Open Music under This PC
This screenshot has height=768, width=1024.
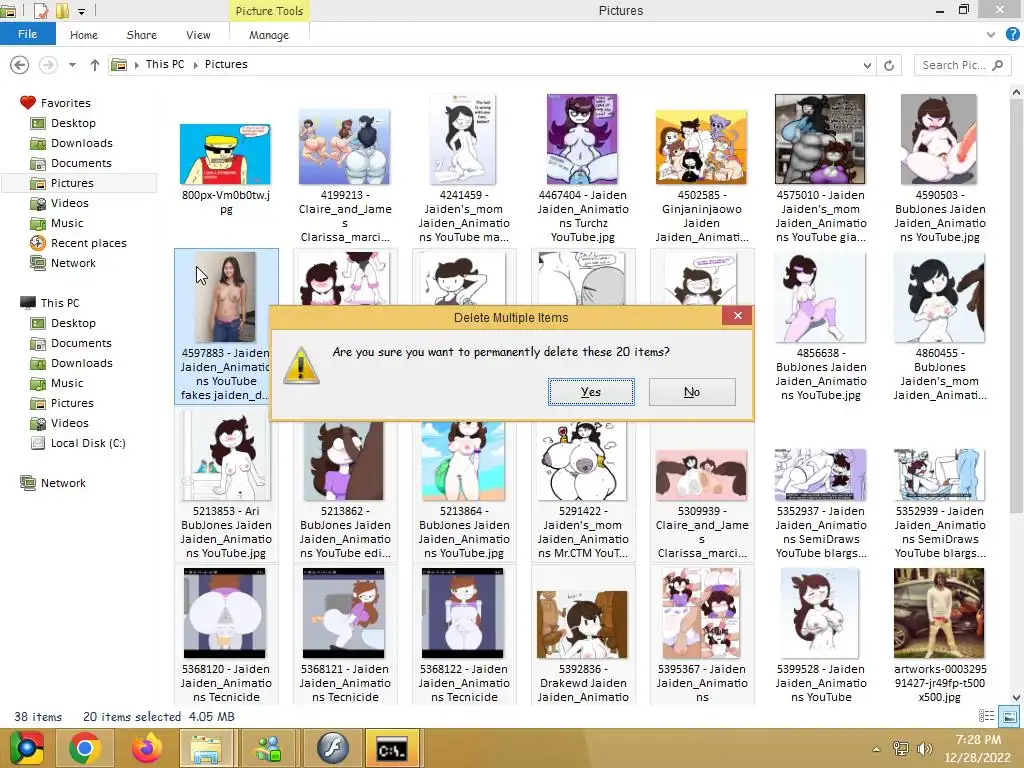pos(67,383)
